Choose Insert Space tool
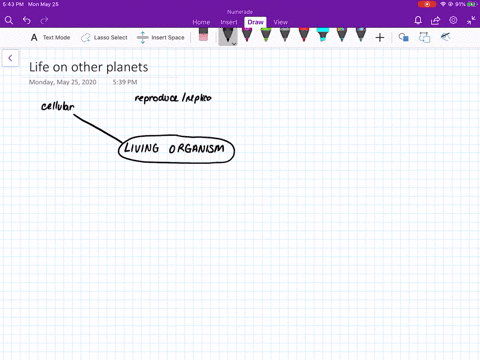This screenshot has height=360, width=480. coord(161,37)
